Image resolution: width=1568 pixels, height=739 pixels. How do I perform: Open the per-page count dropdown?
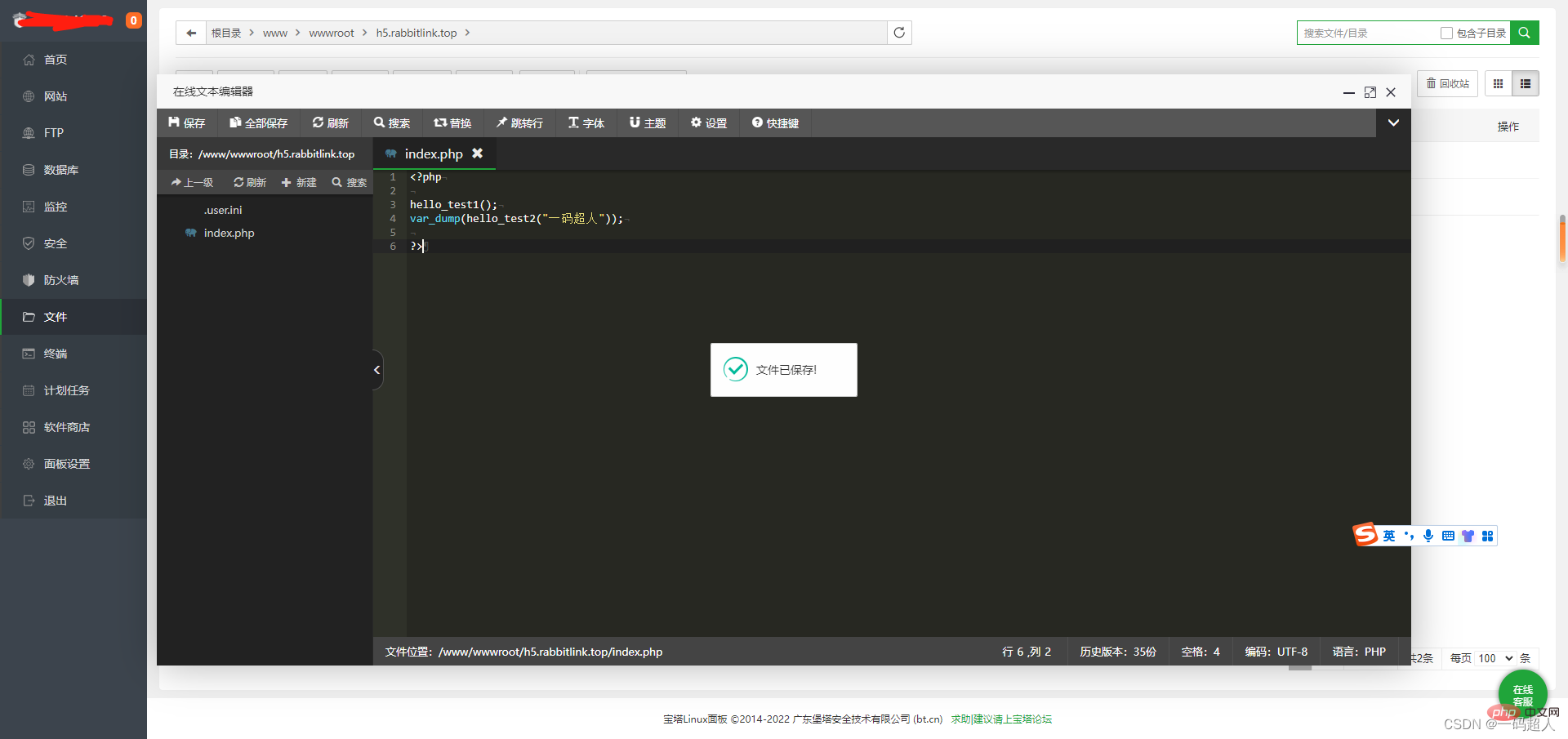coord(1495,658)
